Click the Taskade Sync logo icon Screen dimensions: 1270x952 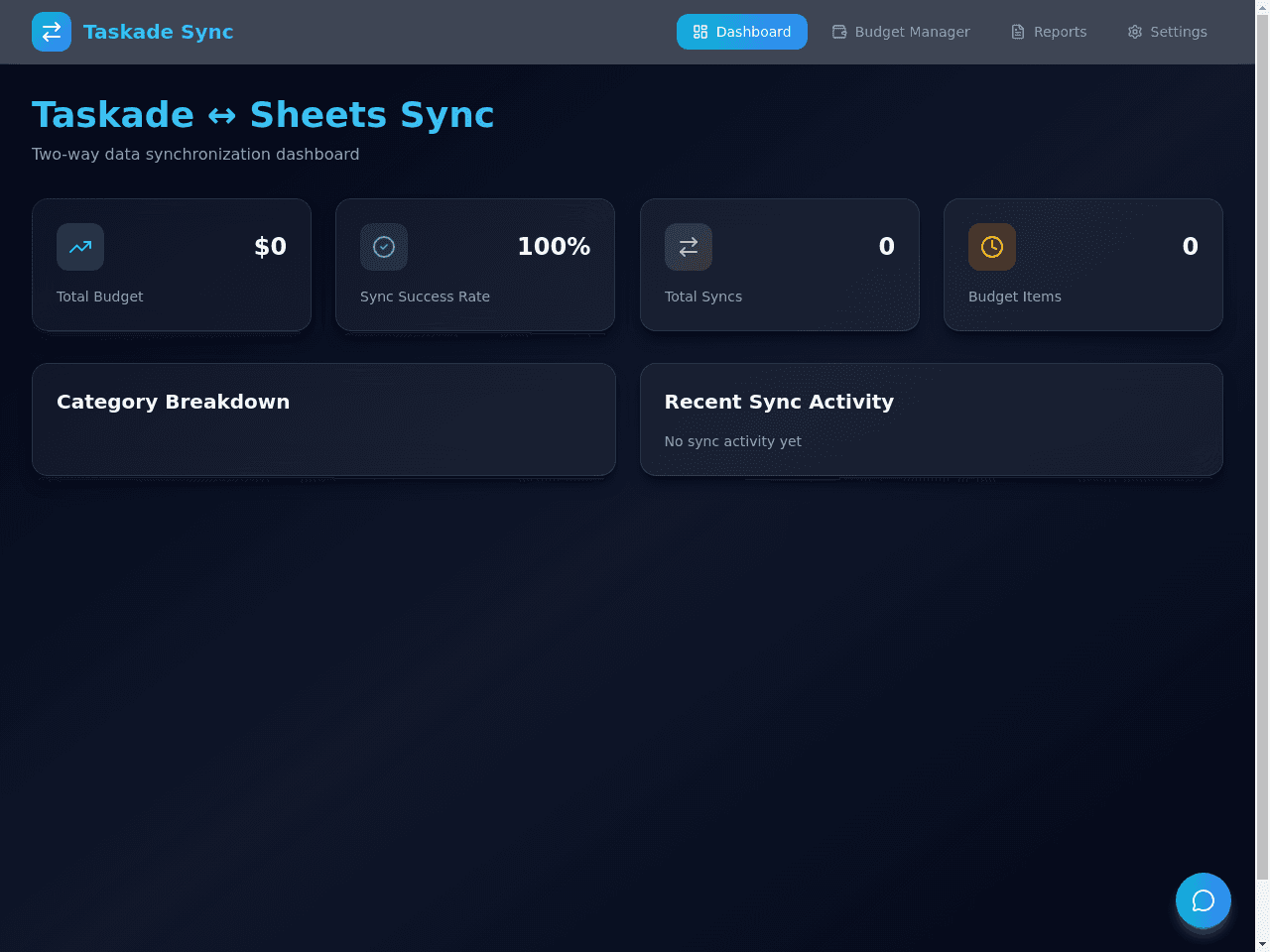(52, 32)
